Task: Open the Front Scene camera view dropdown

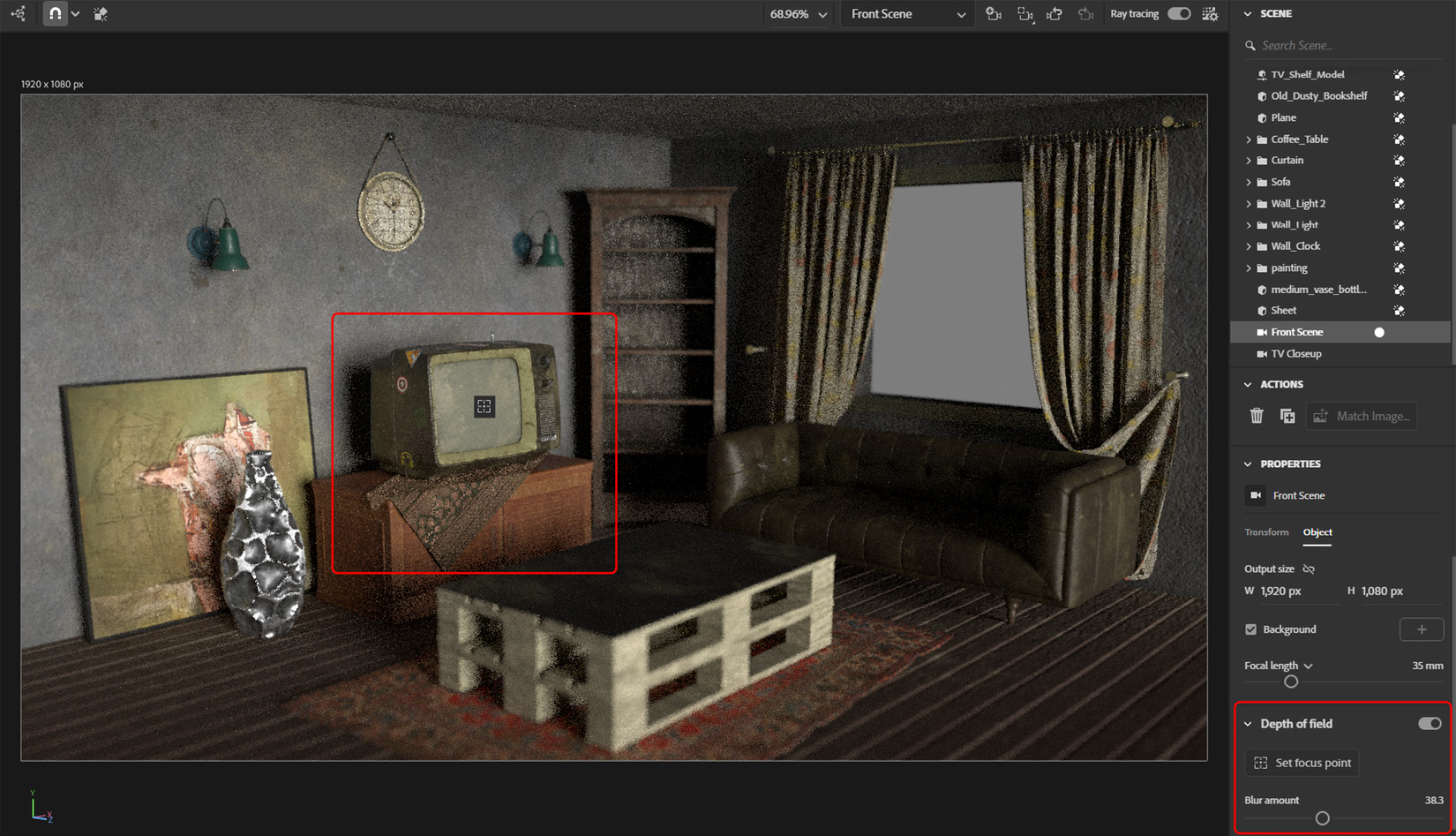Action: pyautogui.click(x=906, y=14)
